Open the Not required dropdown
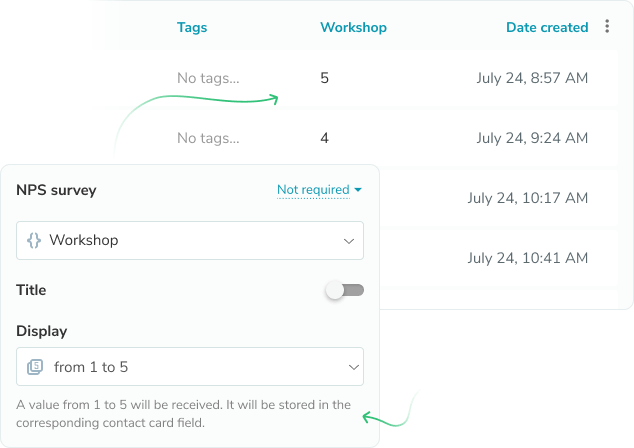Viewport: 634px width, 448px height. click(313, 190)
